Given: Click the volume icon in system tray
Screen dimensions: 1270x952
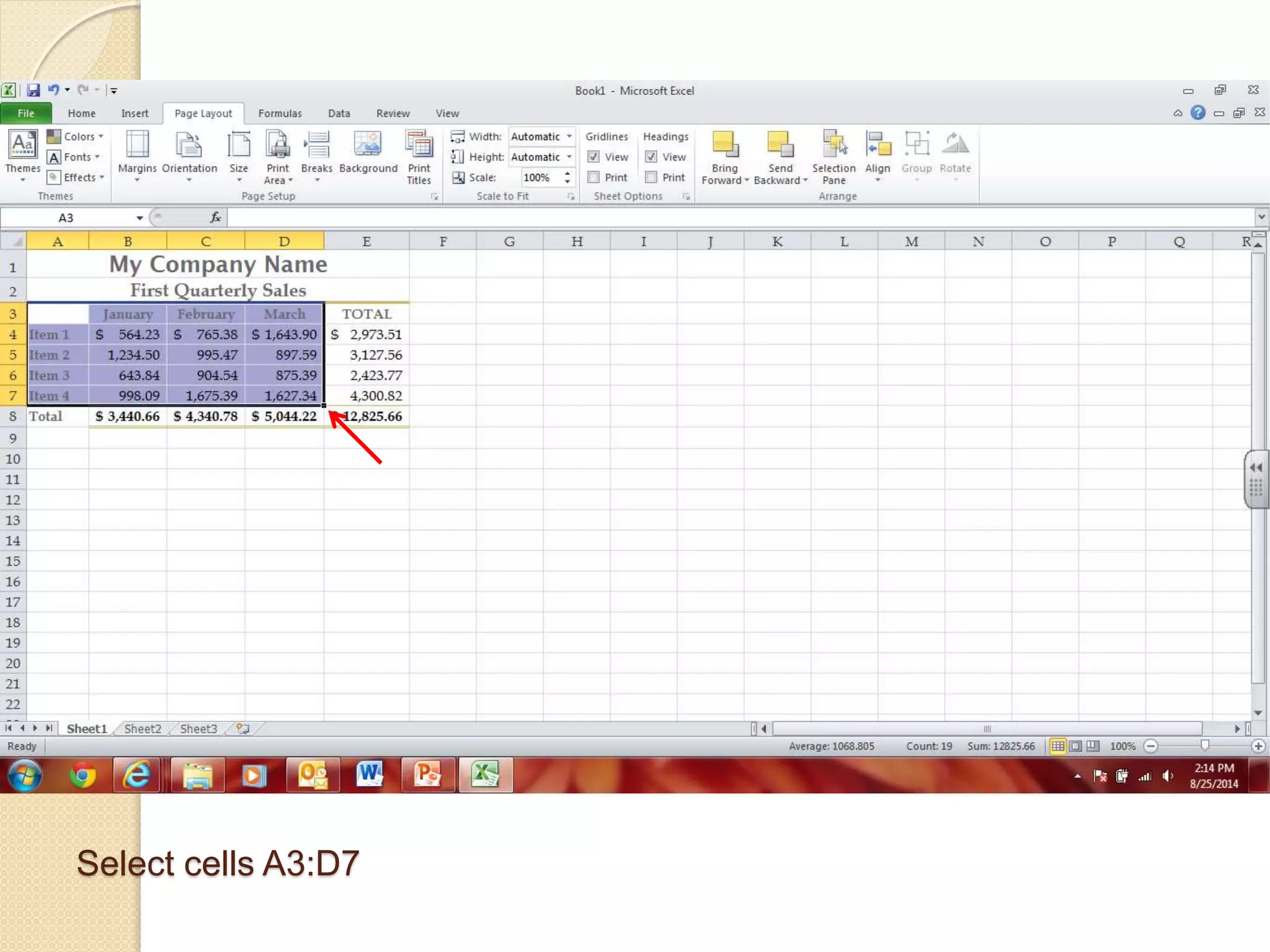Looking at the screenshot, I should coord(1168,776).
